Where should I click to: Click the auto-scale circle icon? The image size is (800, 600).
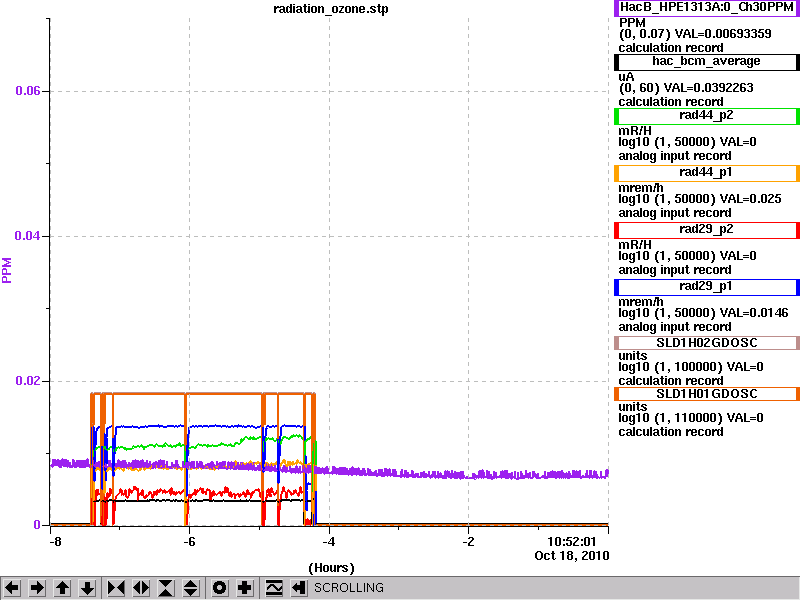(x=219, y=588)
